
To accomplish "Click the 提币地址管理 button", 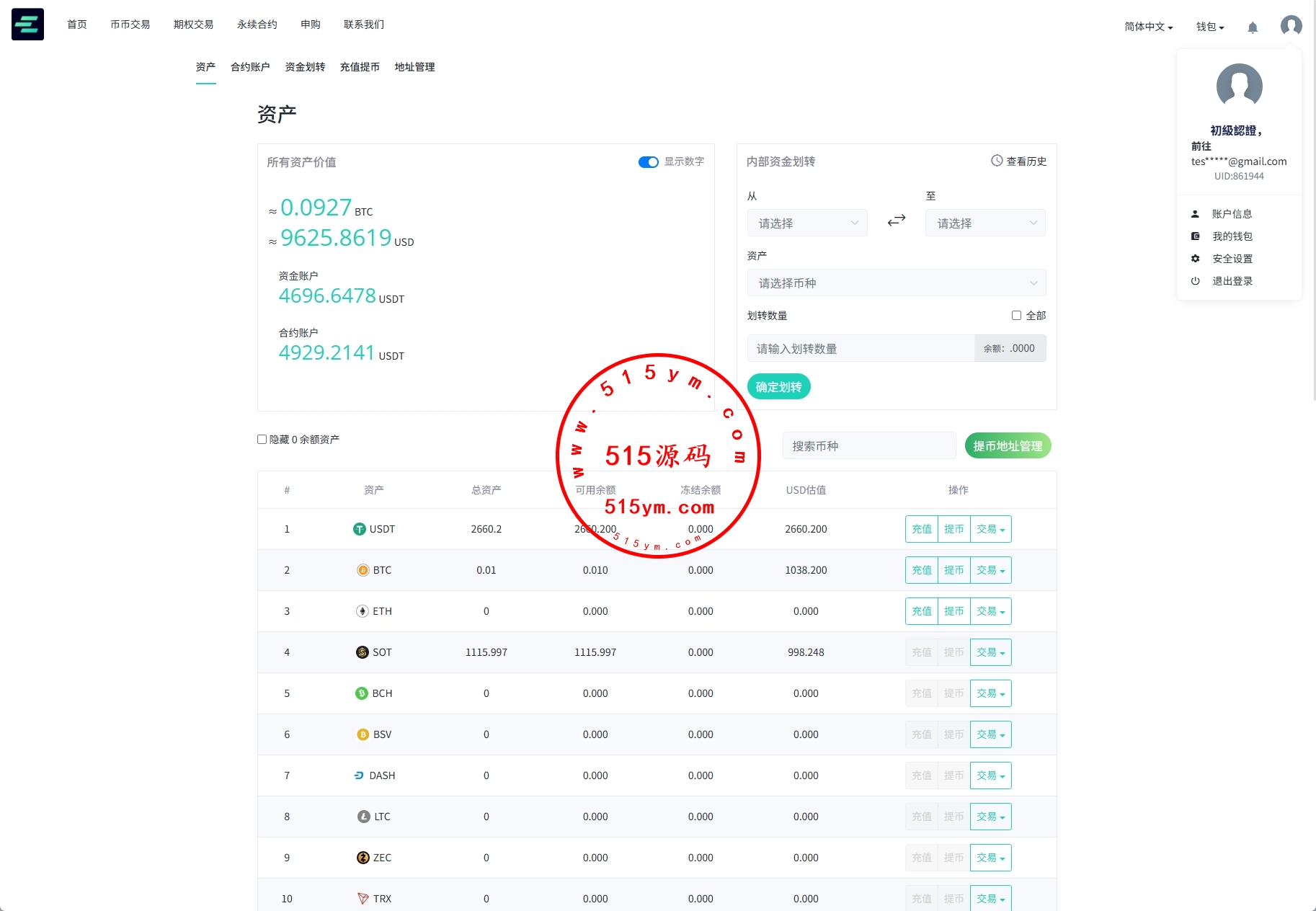I will pyautogui.click(x=1008, y=446).
